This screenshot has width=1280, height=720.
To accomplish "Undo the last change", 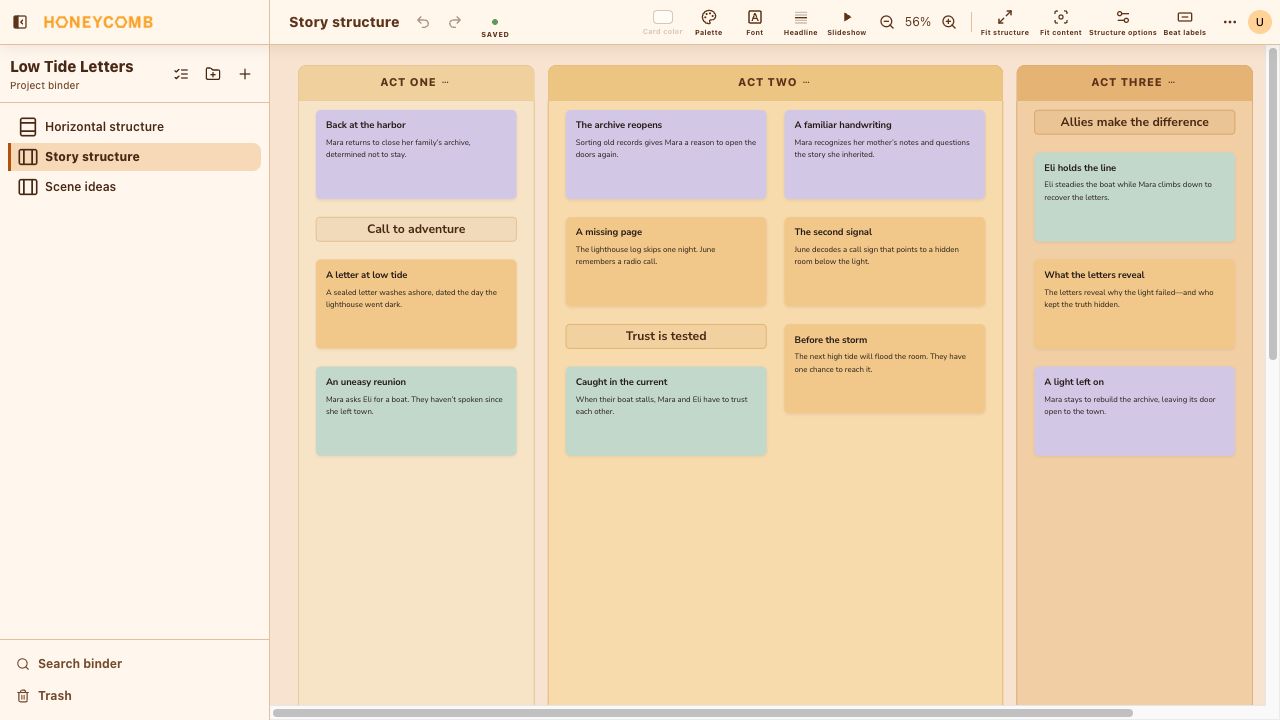I will click(423, 22).
